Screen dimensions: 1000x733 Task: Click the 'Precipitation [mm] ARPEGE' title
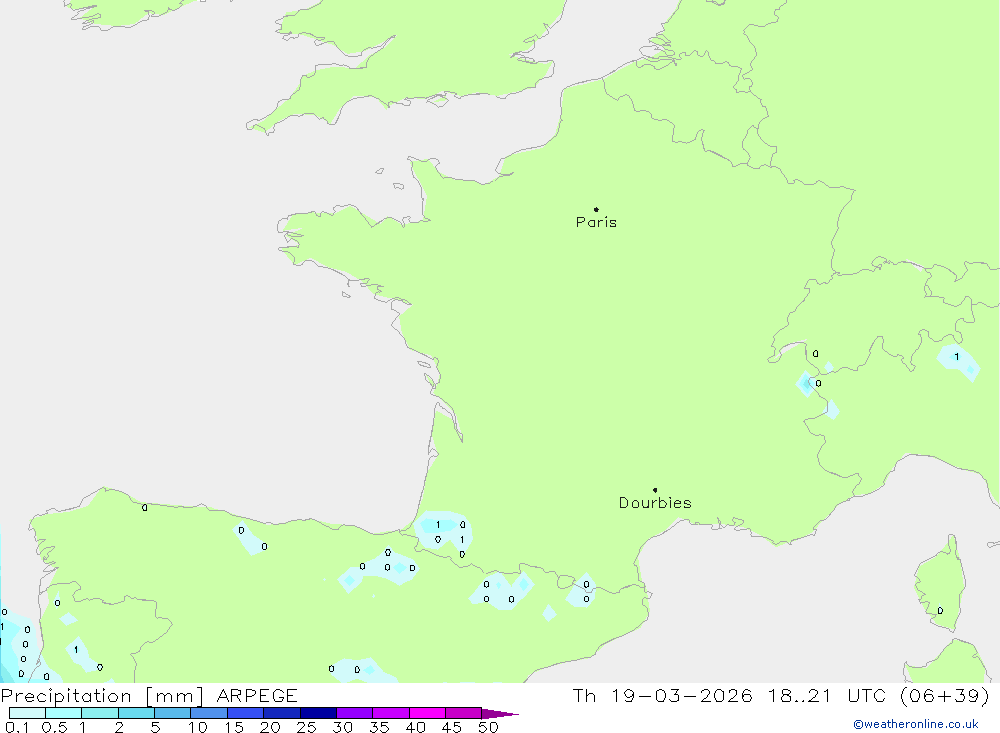(149, 695)
